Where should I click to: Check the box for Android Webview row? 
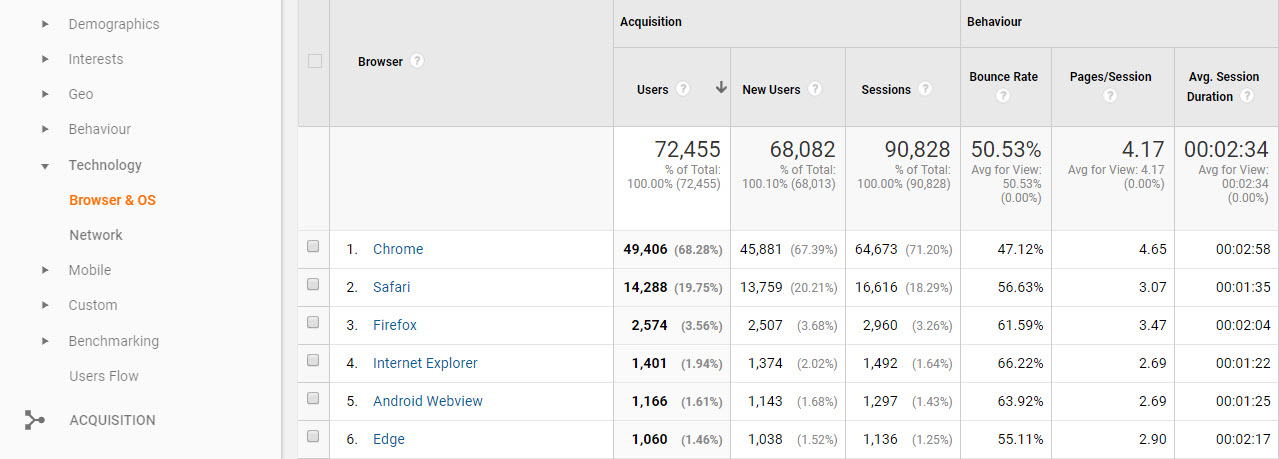313,398
